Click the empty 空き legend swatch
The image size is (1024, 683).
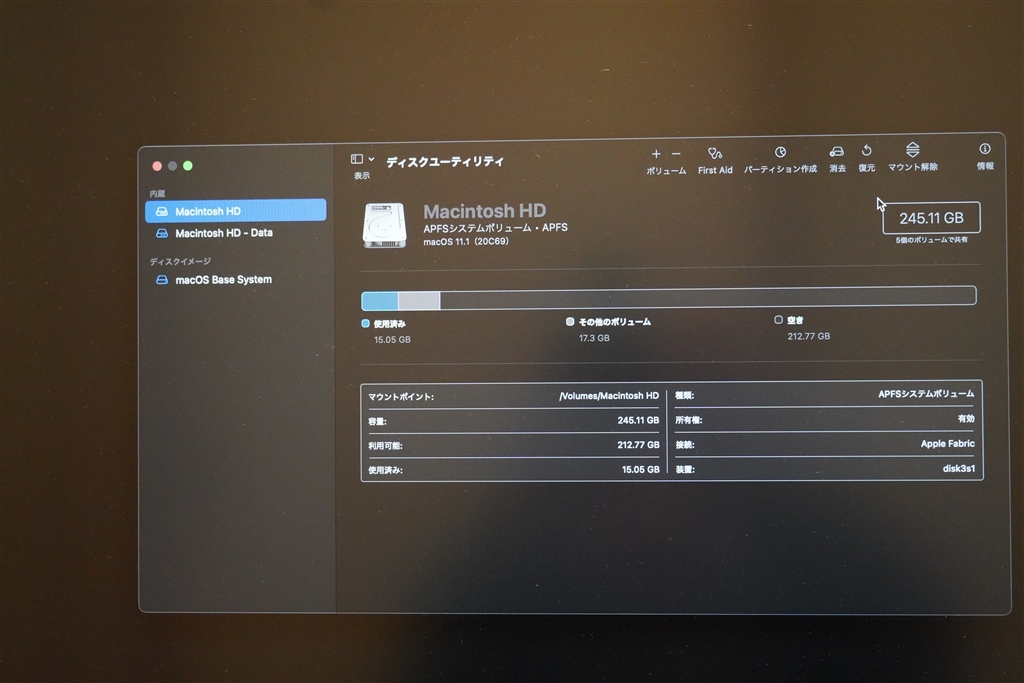click(x=778, y=319)
